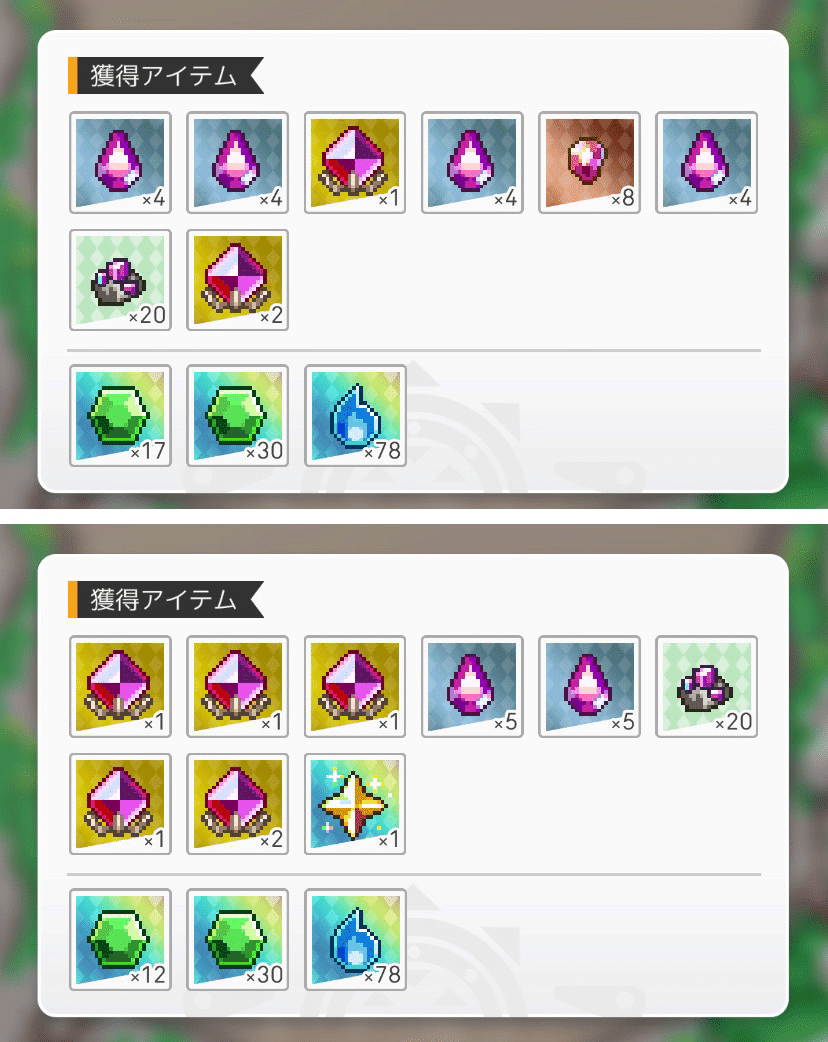Select the blue flame ×78 in top panel

[x=355, y=415]
